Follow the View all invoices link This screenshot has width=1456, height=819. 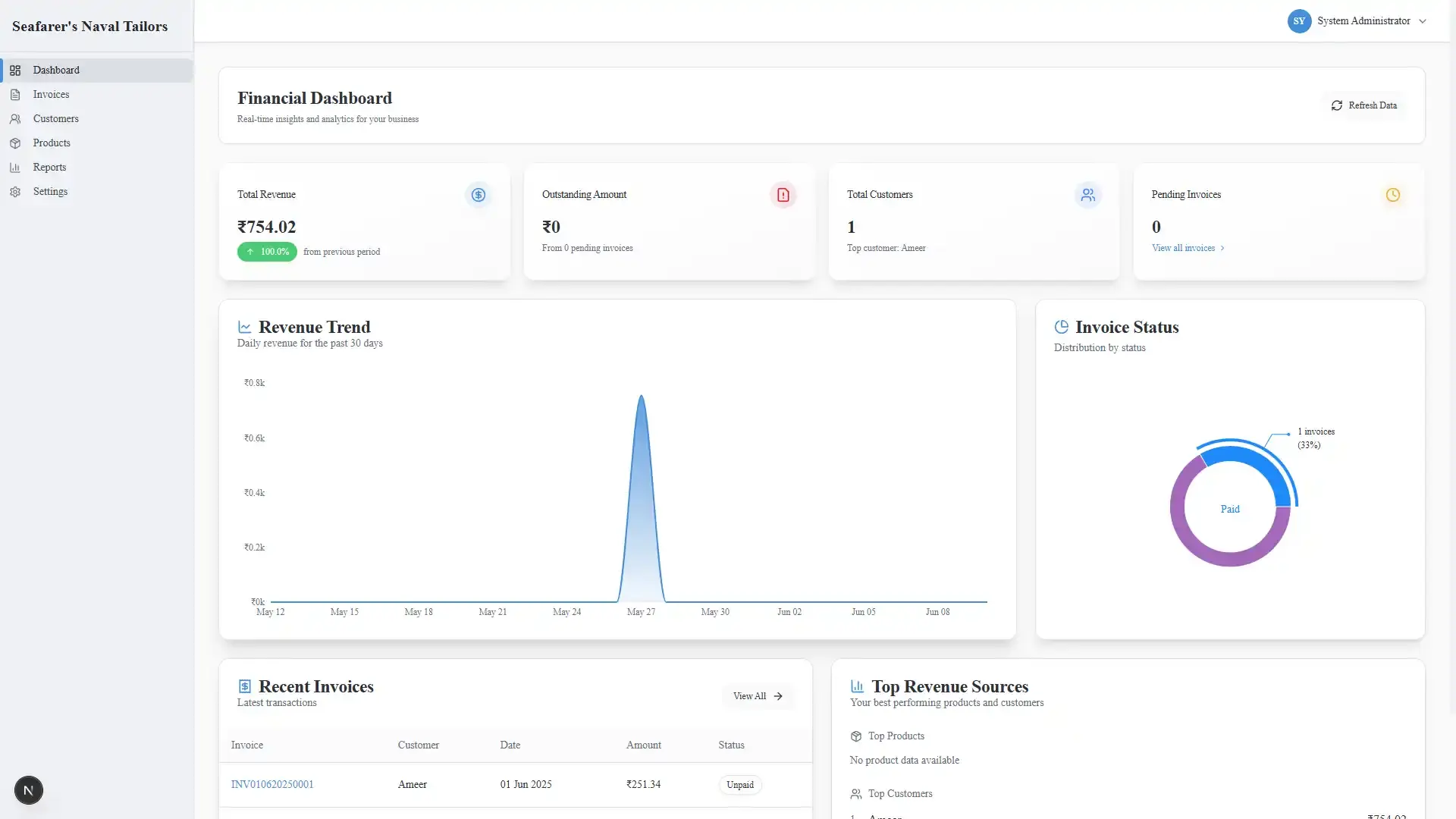(1188, 248)
